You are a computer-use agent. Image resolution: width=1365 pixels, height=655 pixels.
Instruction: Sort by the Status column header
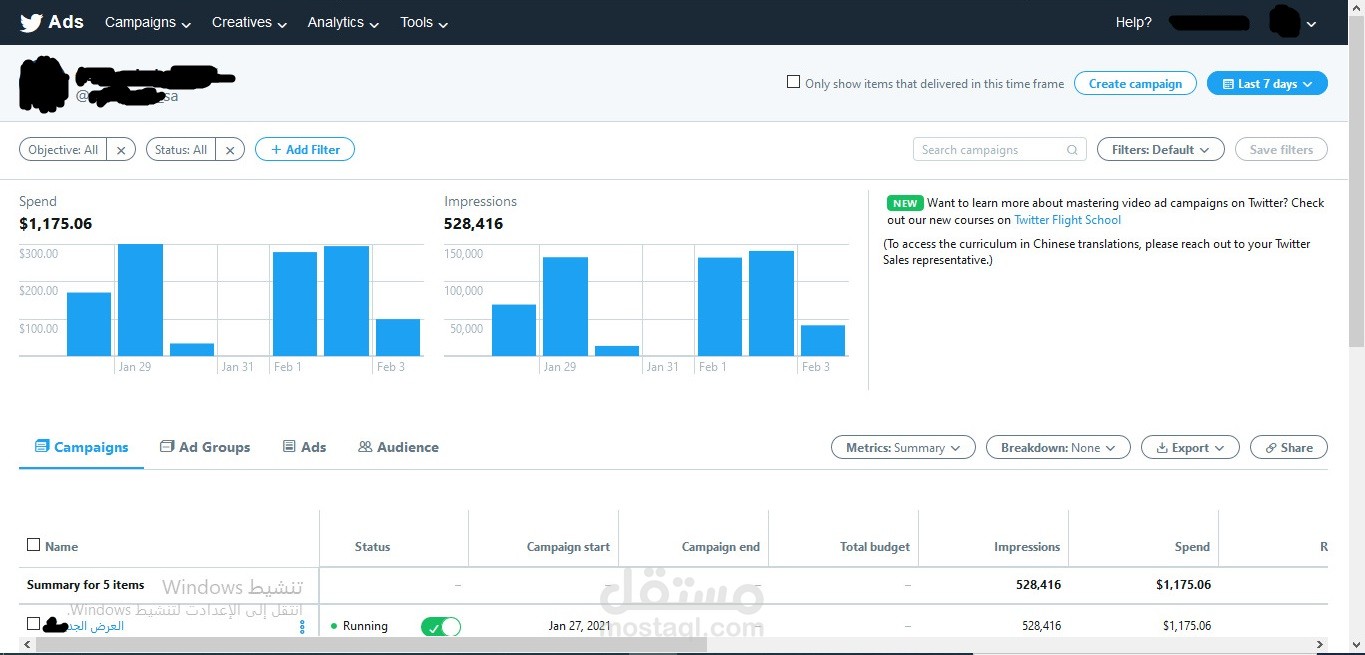[372, 547]
